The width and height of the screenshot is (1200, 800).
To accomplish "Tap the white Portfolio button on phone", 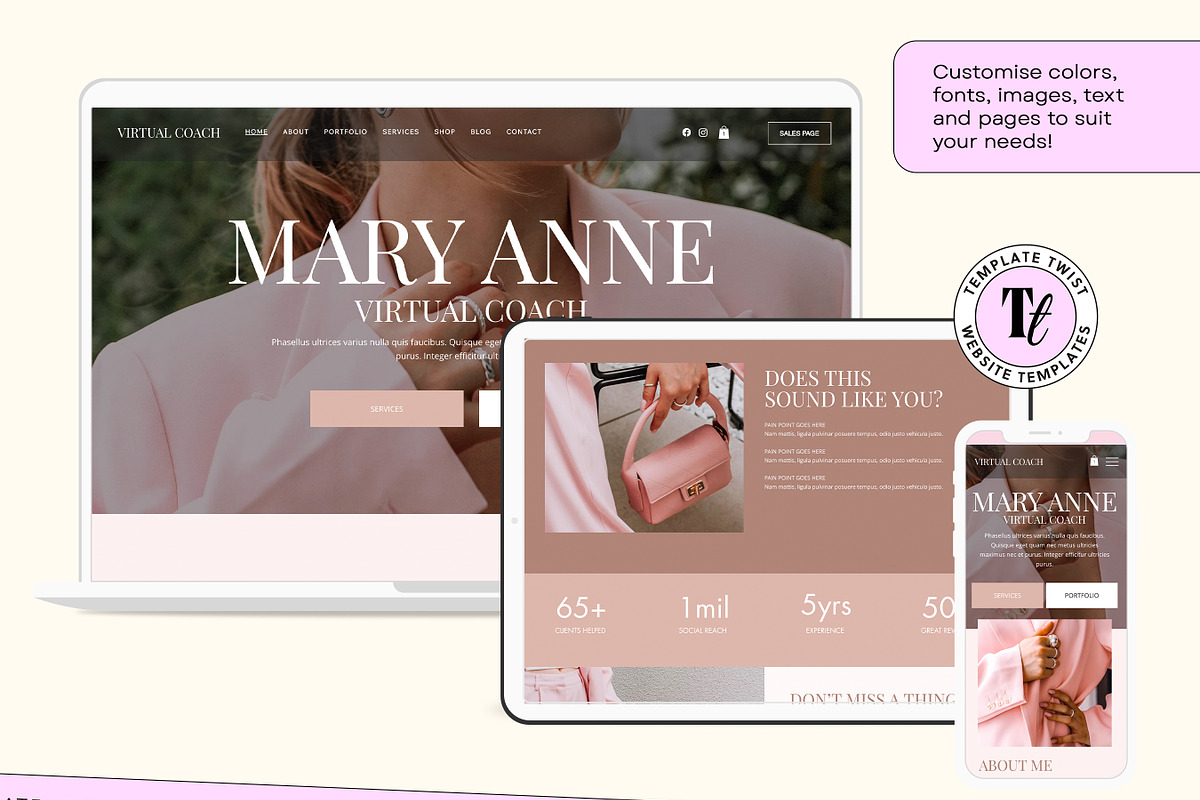I will pyautogui.click(x=1081, y=595).
